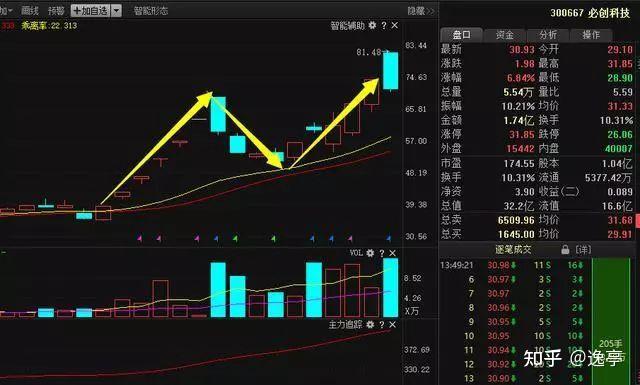640x385 pixels.
Task: Click the 372.69 axis label in 主力追踪
Action: [417, 350]
